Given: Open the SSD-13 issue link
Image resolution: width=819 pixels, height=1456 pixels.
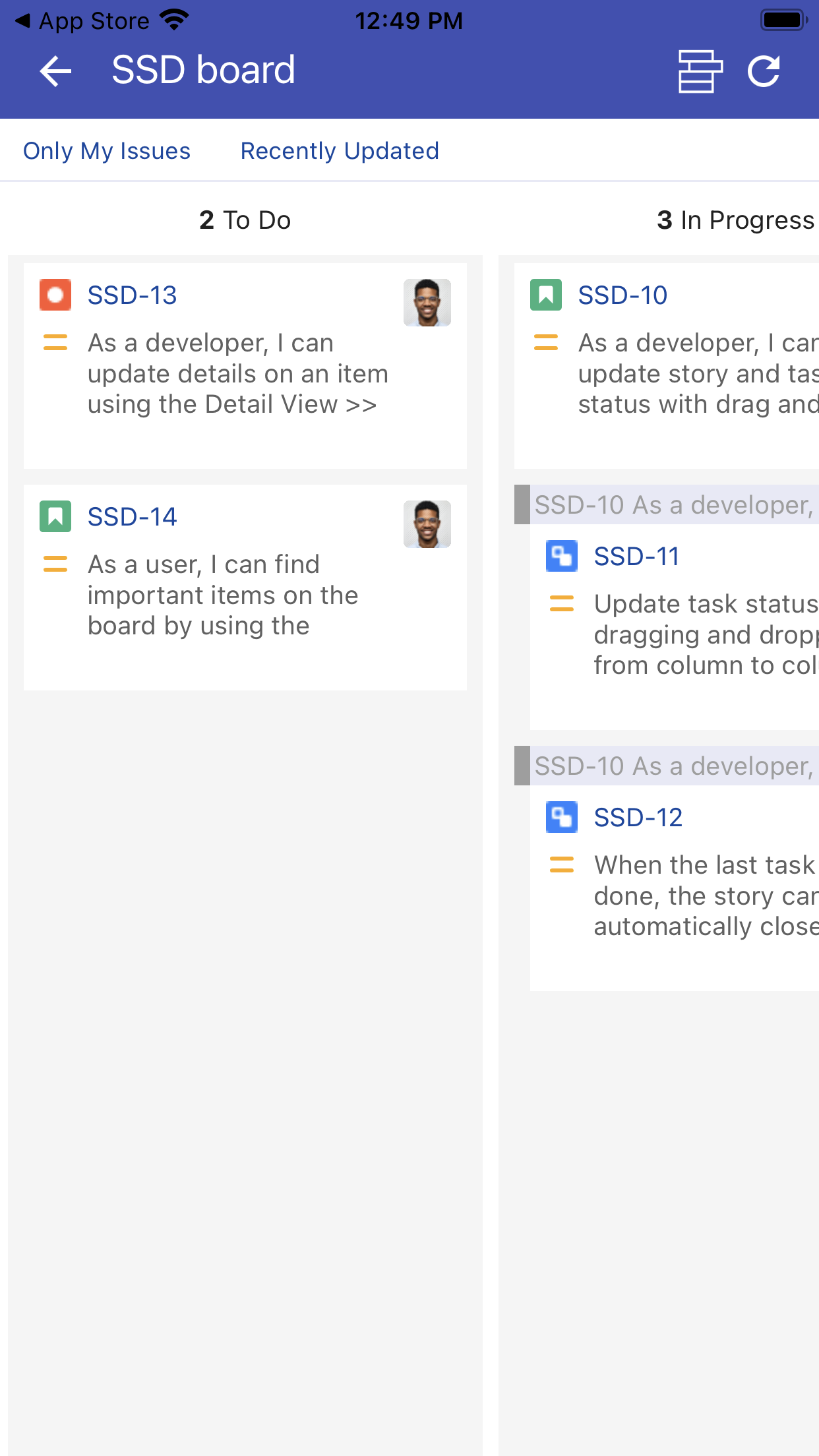Looking at the screenshot, I should (133, 295).
